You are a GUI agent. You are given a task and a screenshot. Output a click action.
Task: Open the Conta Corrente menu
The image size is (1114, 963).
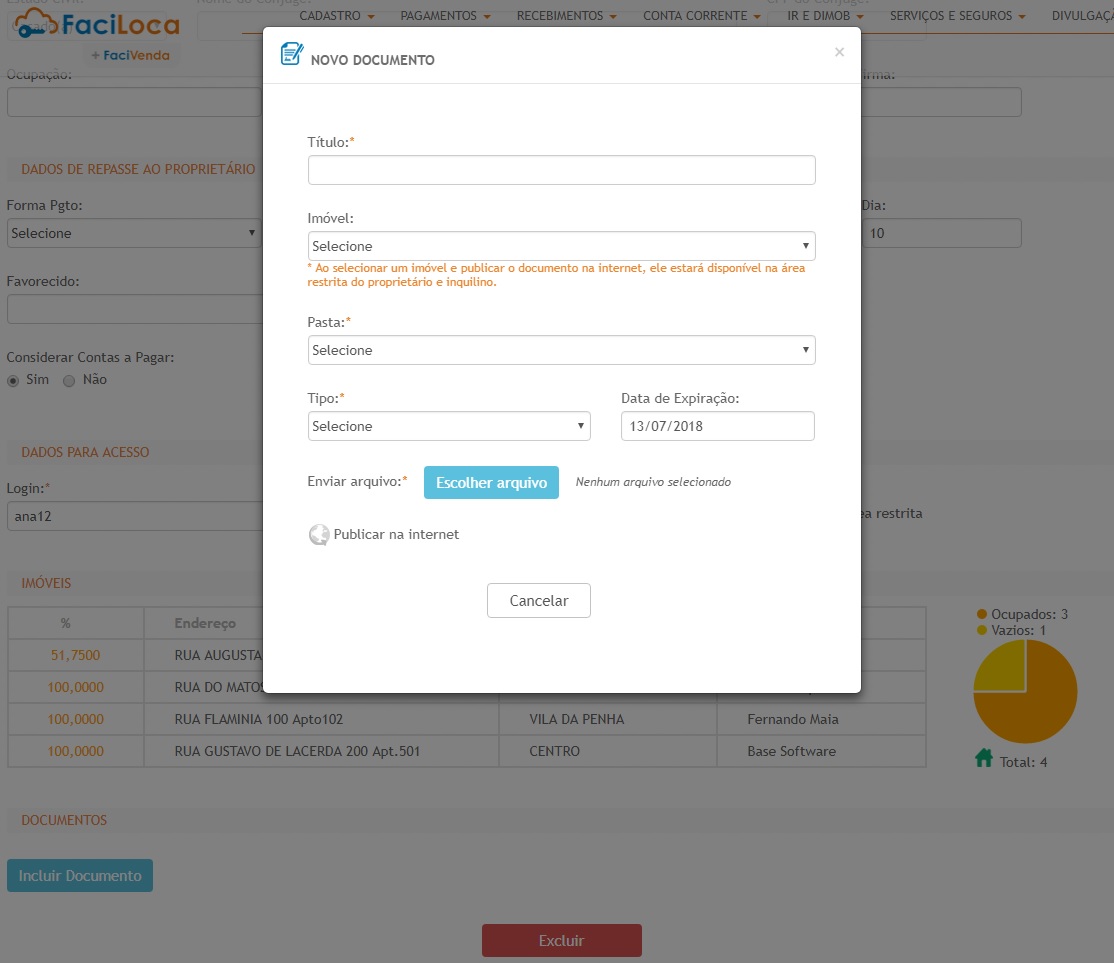701,16
